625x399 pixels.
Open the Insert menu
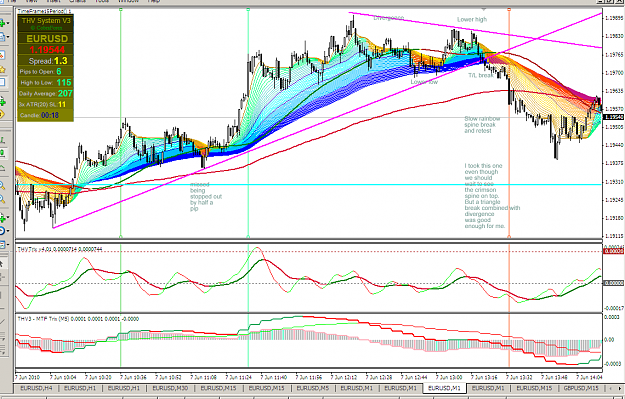pyautogui.click(x=53, y=1)
